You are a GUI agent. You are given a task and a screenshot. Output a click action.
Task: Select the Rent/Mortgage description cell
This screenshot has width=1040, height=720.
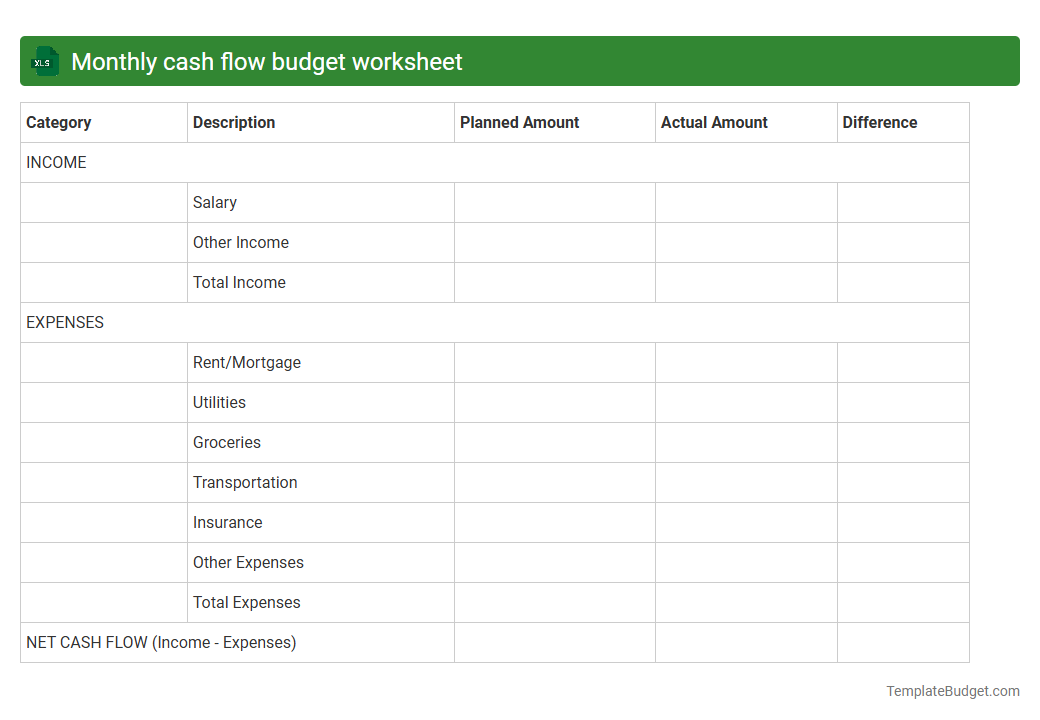tap(247, 362)
